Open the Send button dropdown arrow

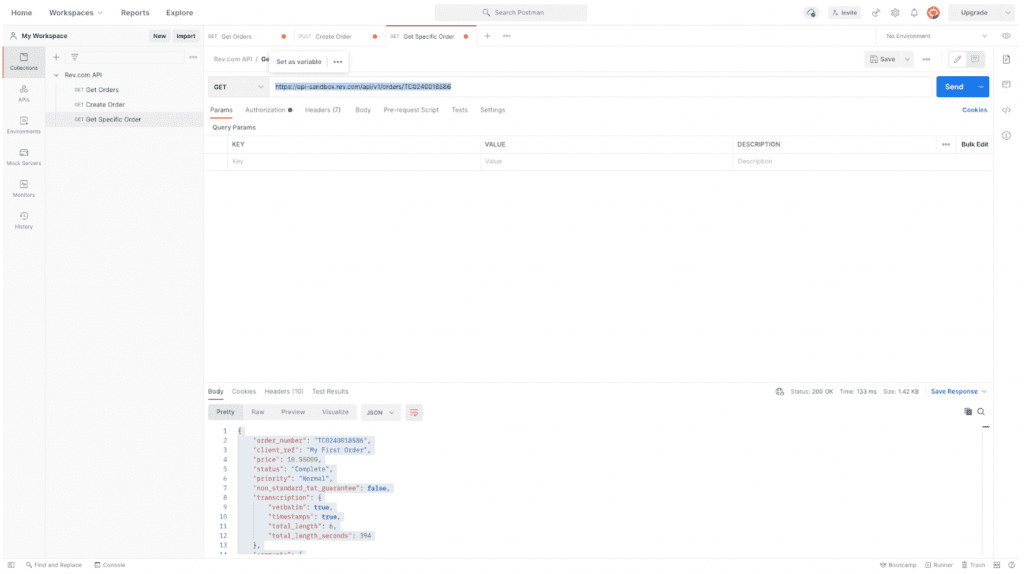pos(981,87)
